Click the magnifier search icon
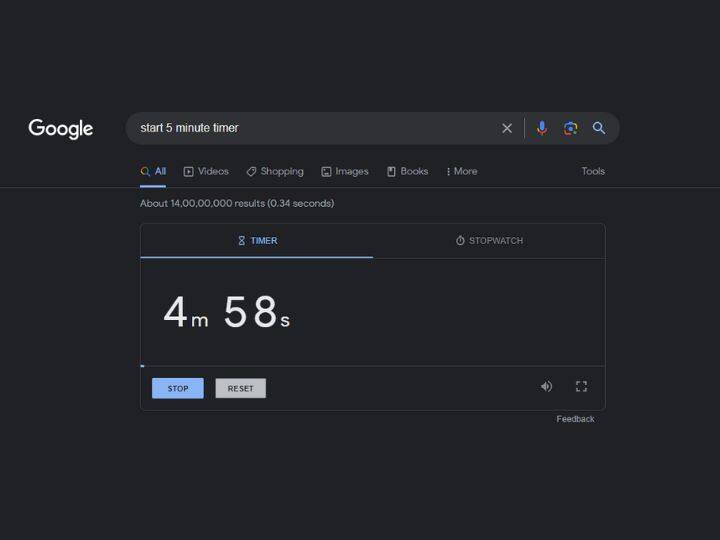This screenshot has height=540, width=720. click(599, 128)
